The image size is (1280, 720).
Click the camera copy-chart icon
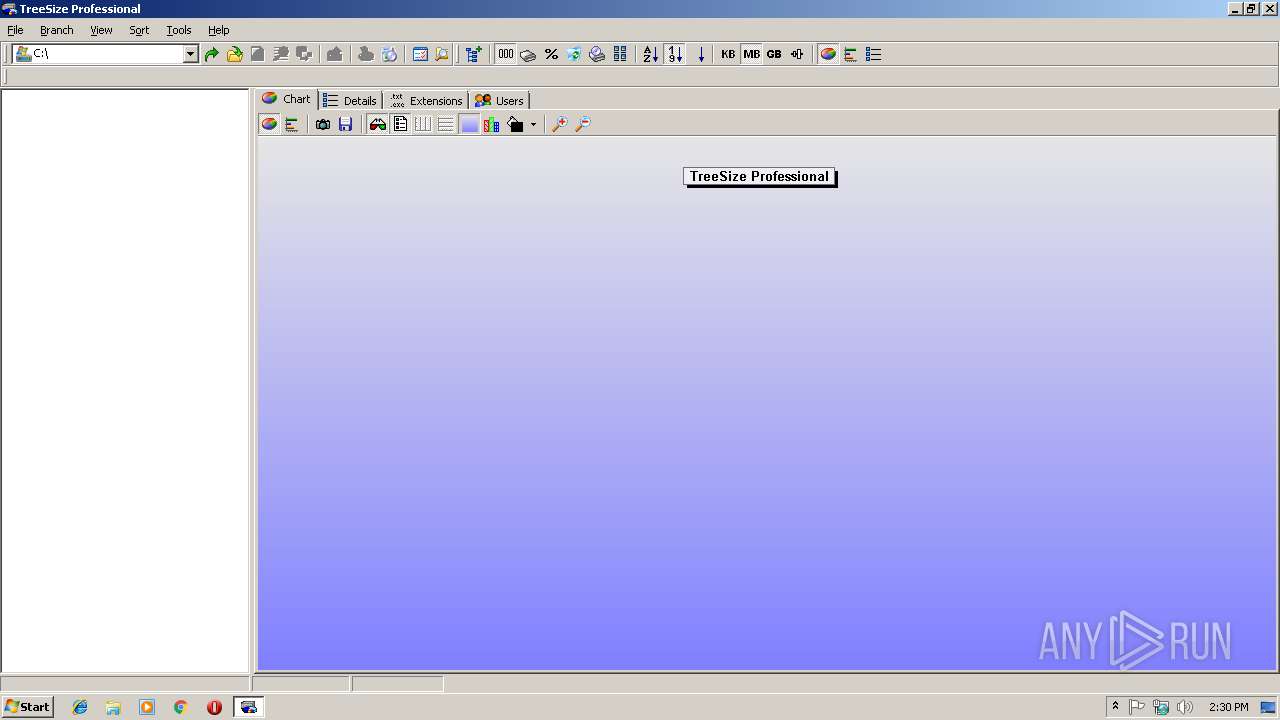tap(323, 124)
